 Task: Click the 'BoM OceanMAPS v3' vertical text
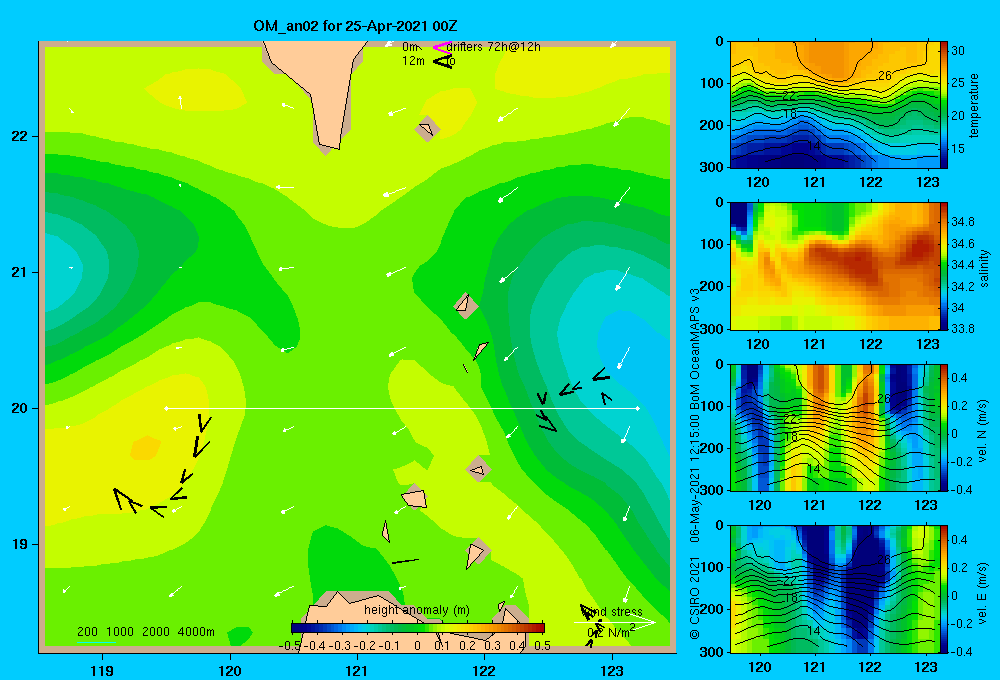tap(695, 348)
